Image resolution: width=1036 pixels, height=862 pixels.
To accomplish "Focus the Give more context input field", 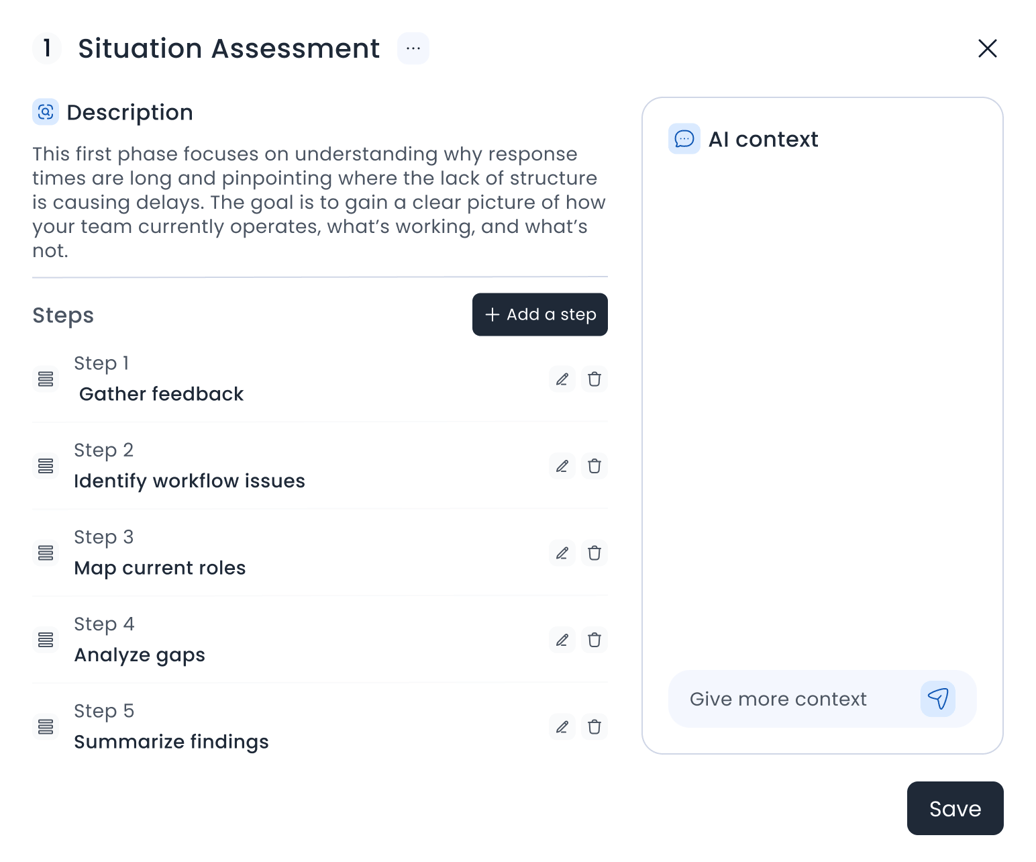I will pos(790,699).
